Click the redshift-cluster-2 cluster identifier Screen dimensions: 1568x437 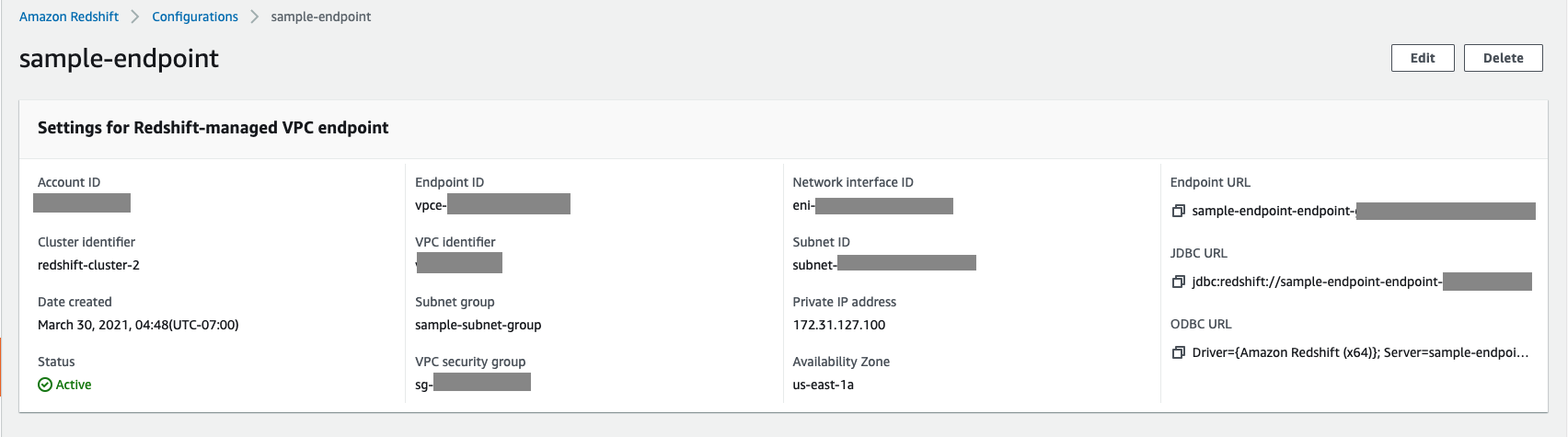point(88,265)
